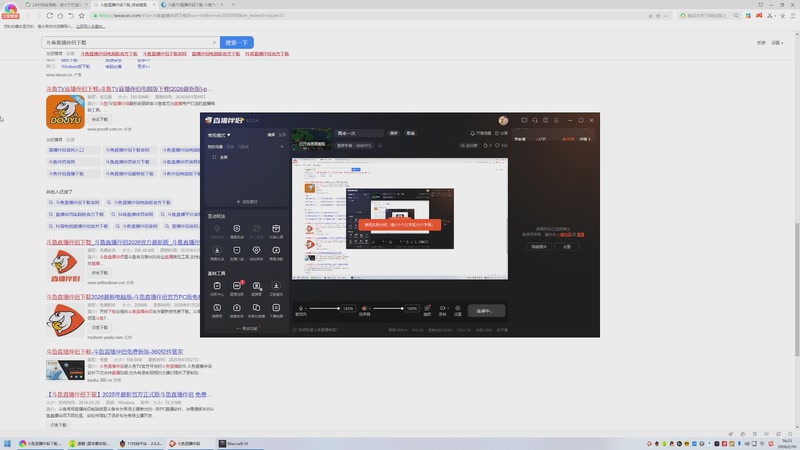
Task: Open the settings dropdown at top-right of search page
Action: (777, 43)
